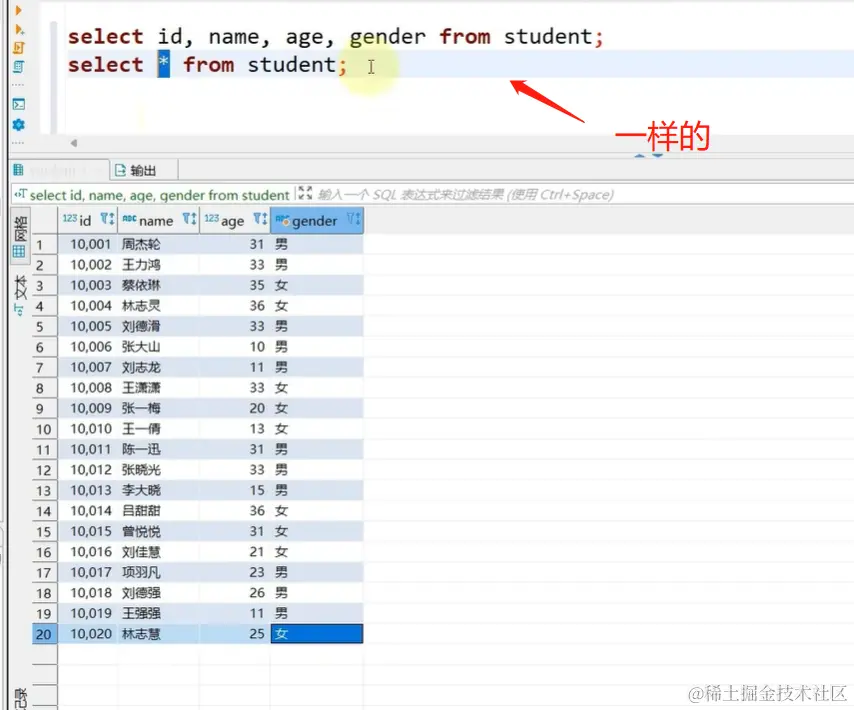
Task: Run the SQL statement with the orange arrow
Action: (18, 10)
